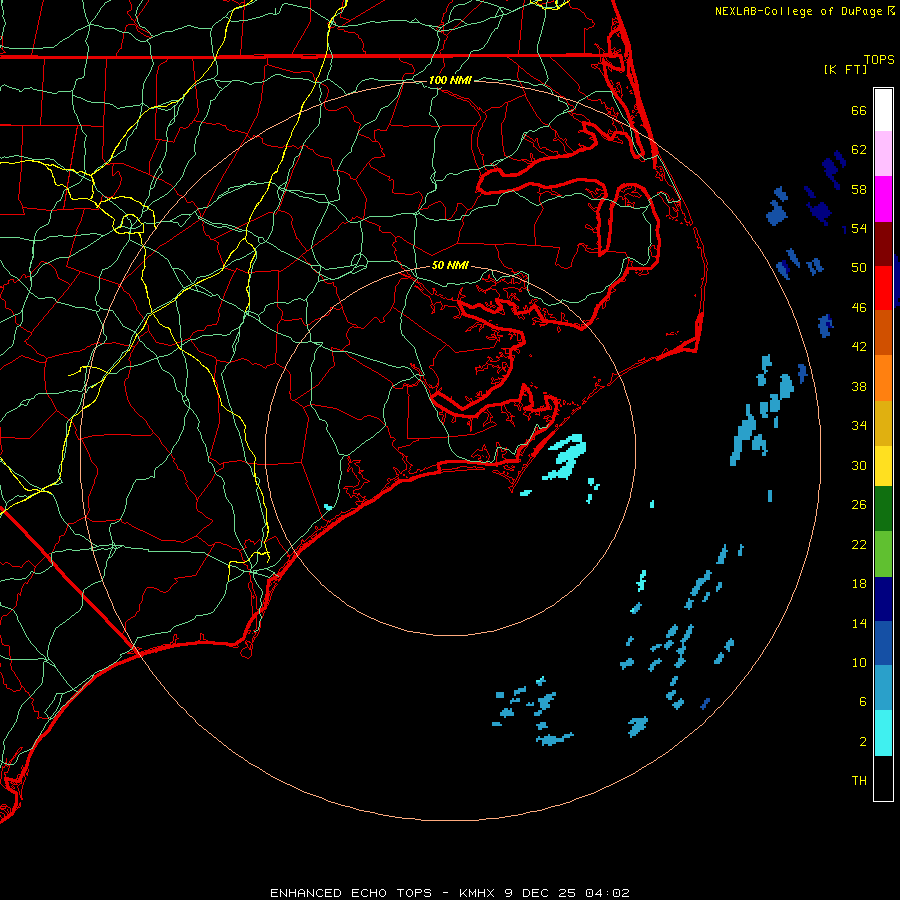
Task: Click the NEXLAB-College of DuPage label
Action: click(x=799, y=11)
